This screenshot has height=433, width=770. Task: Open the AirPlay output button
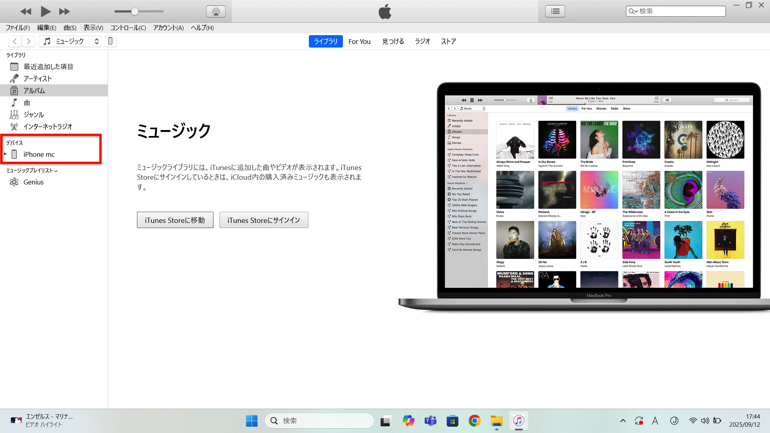[215, 12]
